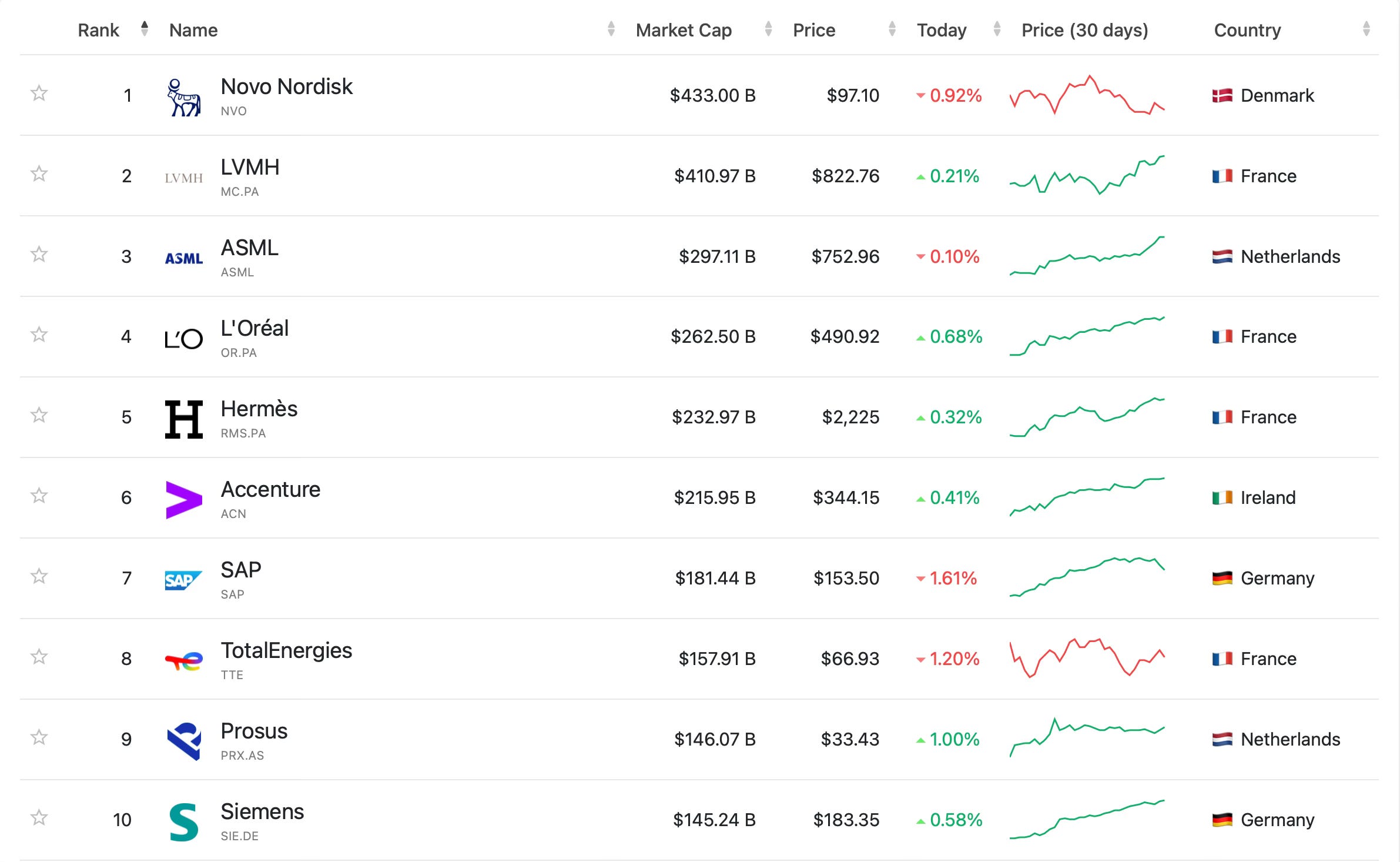Click the blue SAP logo
This screenshot has width=1400, height=862.
183,580
